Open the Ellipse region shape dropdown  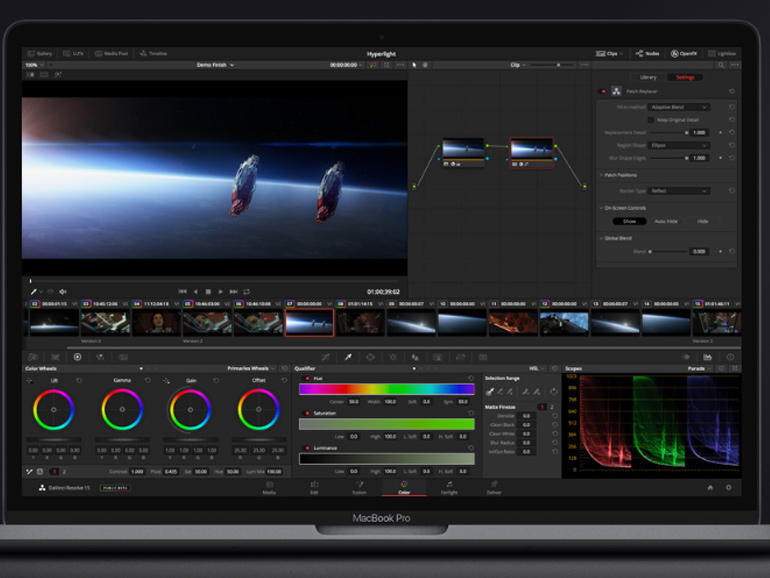[x=679, y=145]
